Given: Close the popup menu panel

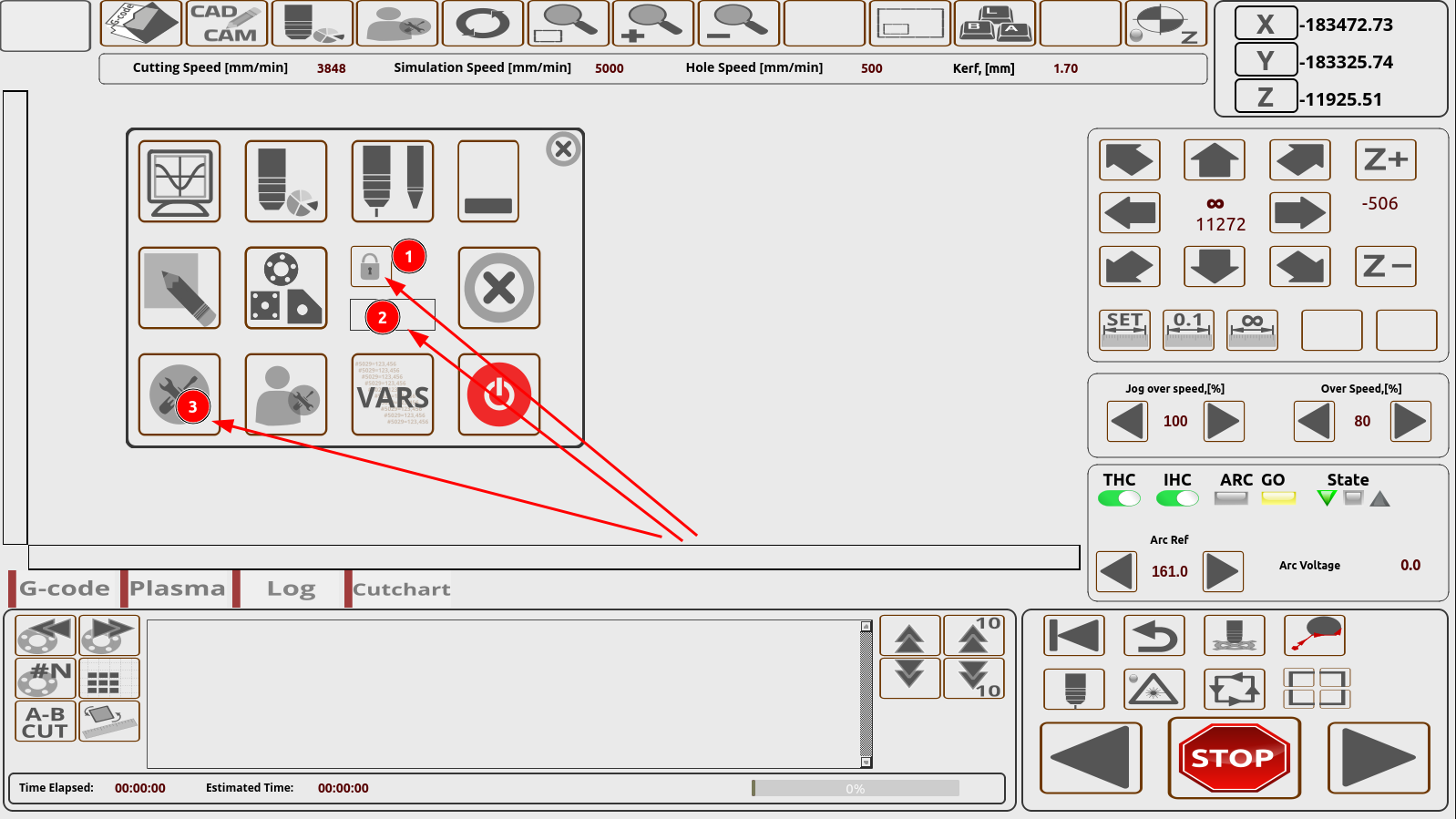Looking at the screenshot, I should point(563,148).
